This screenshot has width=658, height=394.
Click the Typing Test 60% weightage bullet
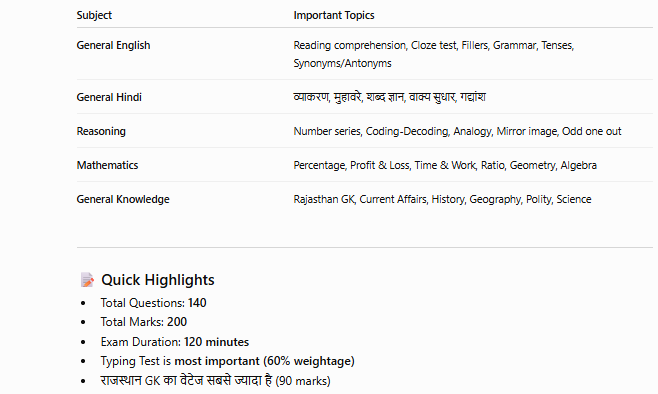click(x=227, y=361)
